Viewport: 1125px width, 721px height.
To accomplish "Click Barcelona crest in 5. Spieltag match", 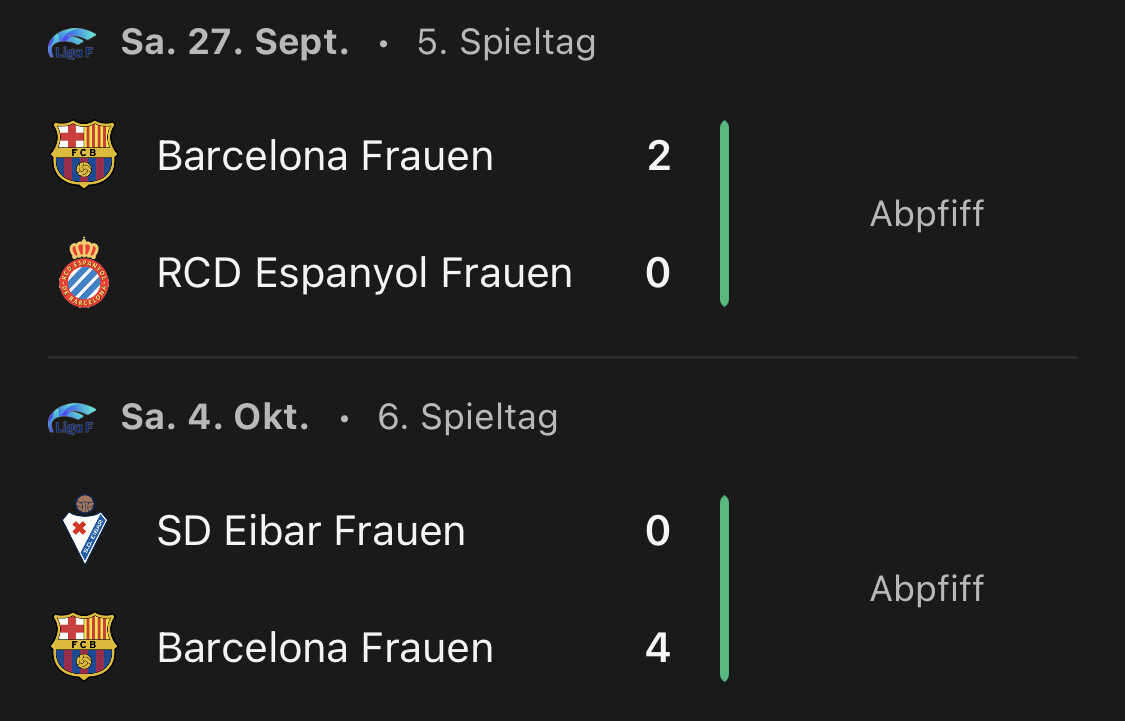I will pyautogui.click(x=84, y=155).
